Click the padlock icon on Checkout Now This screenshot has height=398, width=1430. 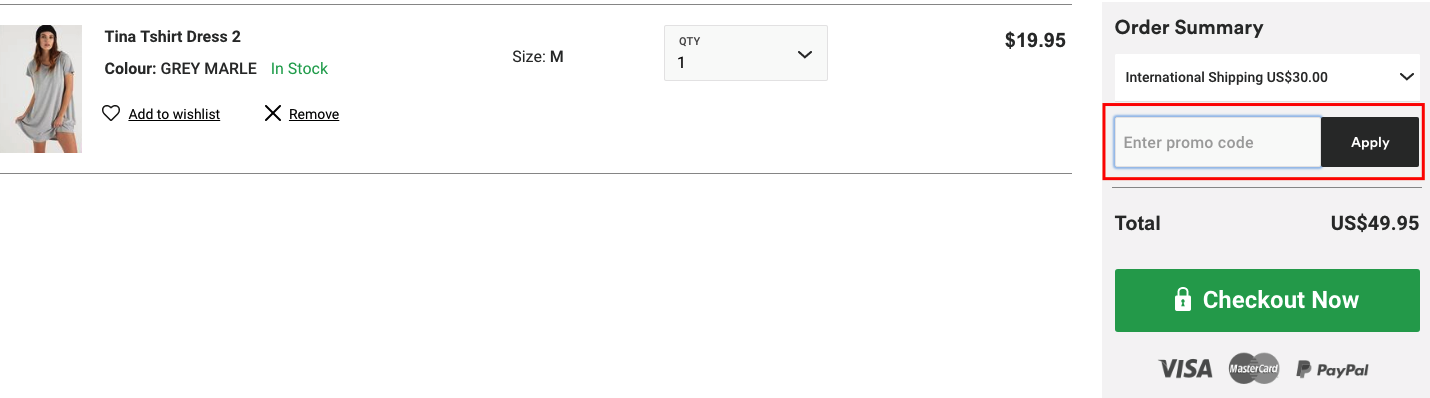point(1183,300)
